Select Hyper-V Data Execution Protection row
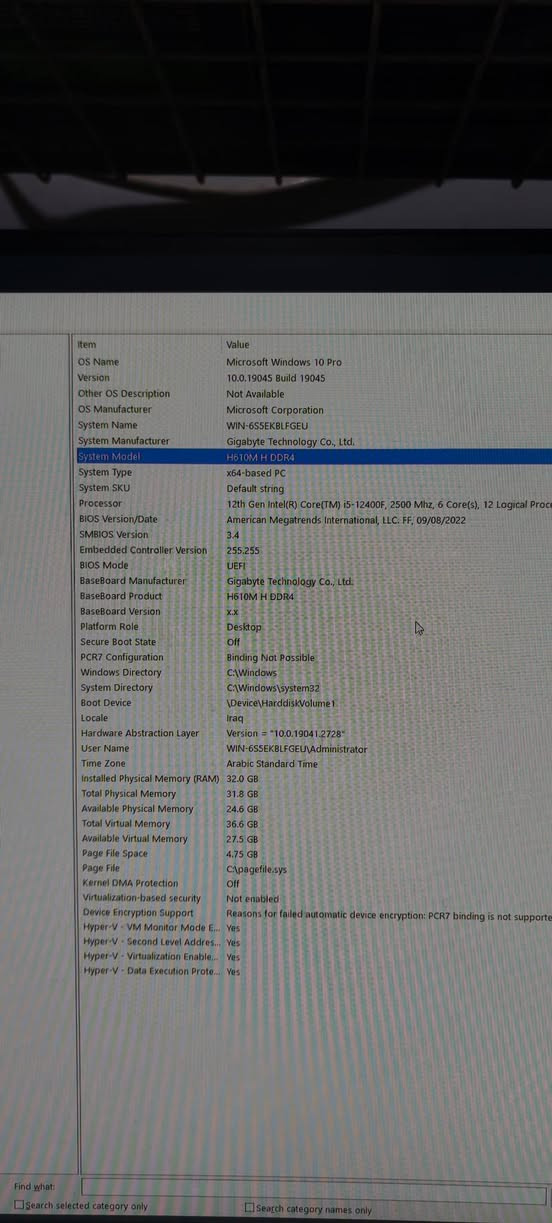552x1223 pixels. (313, 971)
